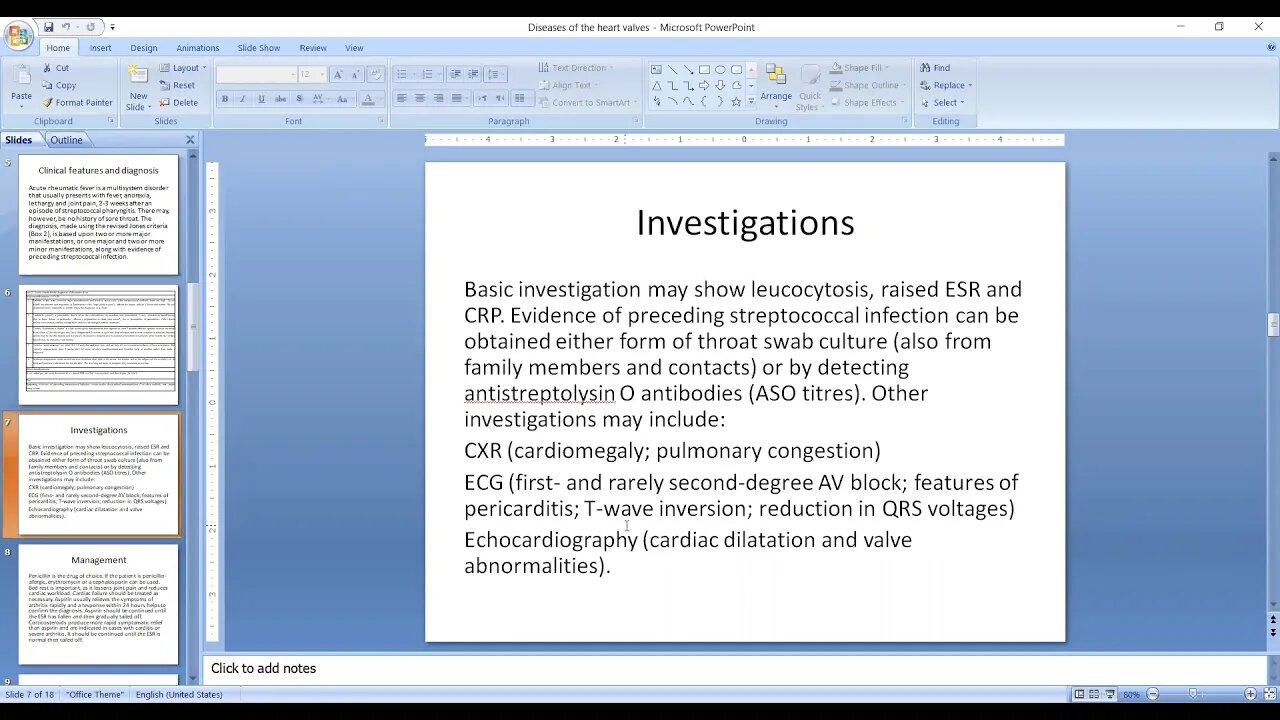
Task: Open the Select dropdown in Editing
Action: pyautogui.click(x=944, y=102)
